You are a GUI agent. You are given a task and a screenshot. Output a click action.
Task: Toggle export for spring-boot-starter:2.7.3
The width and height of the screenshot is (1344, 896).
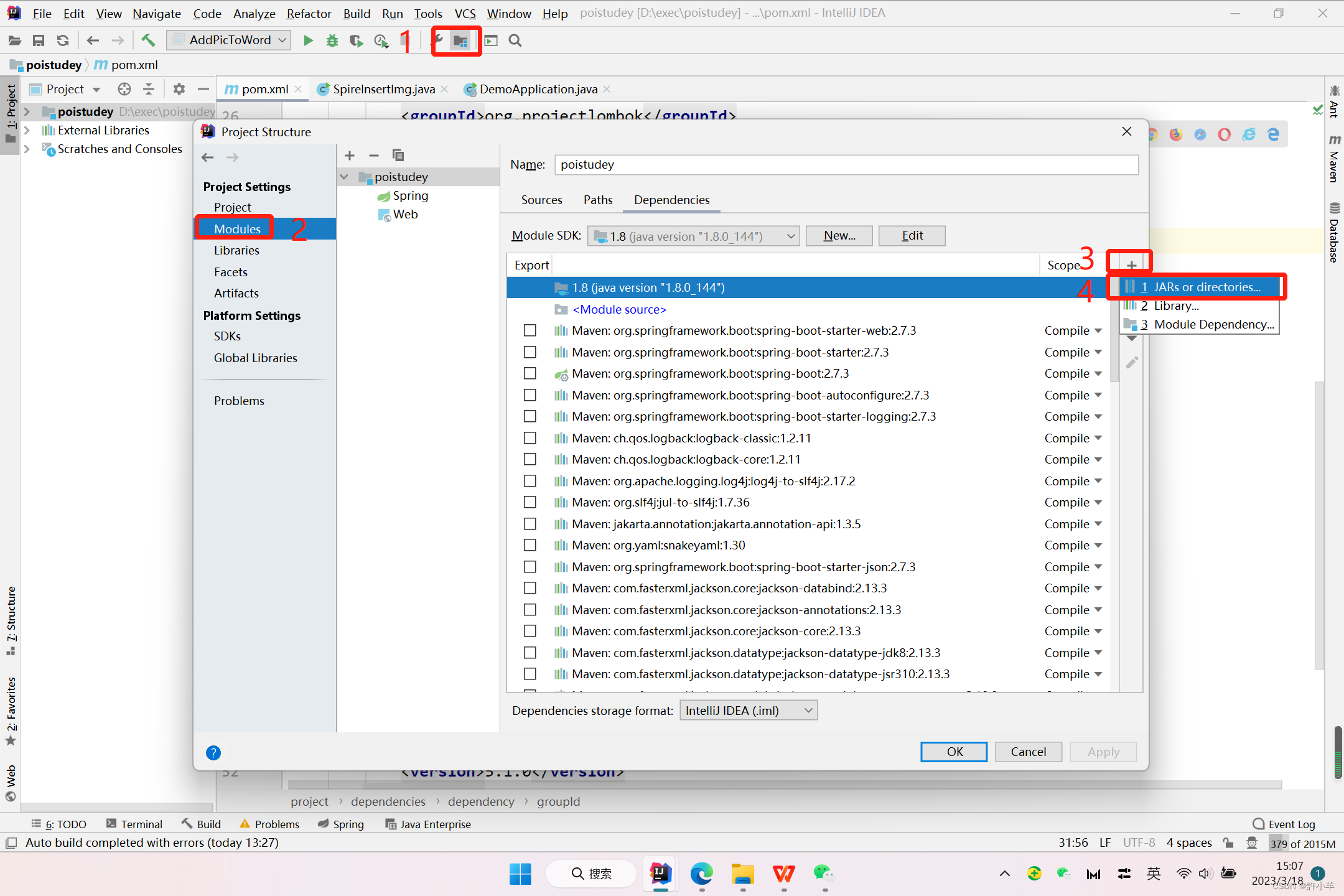530,352
